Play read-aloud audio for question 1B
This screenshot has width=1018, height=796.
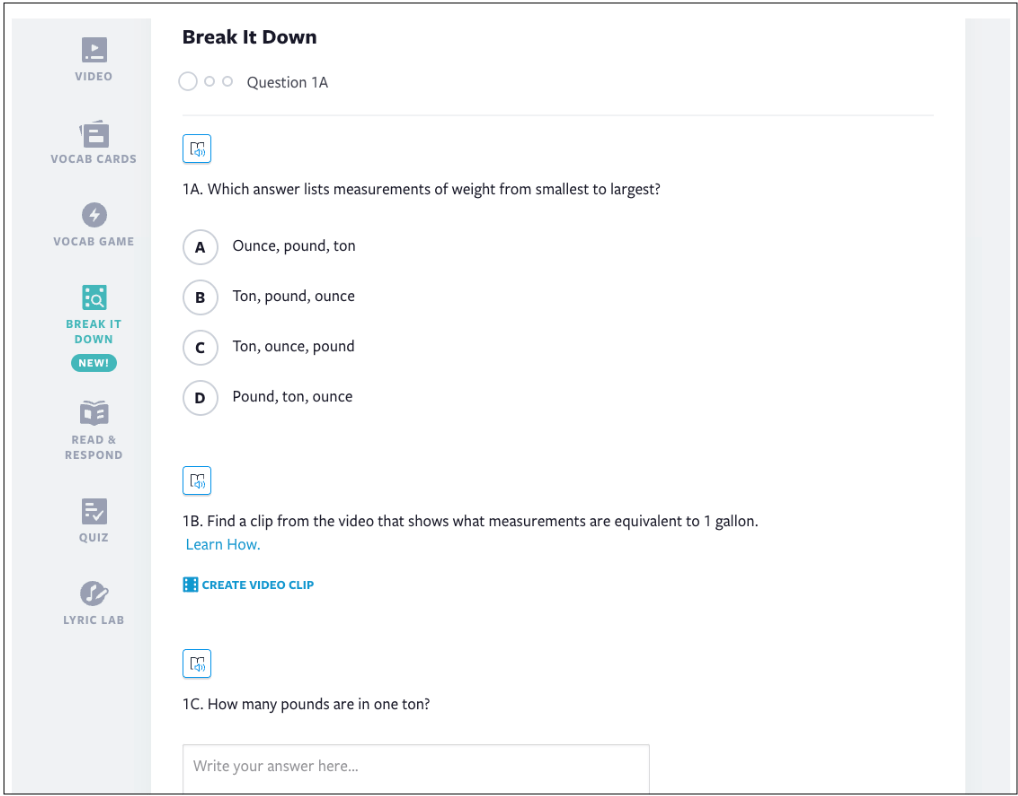pyautogui.click(x=197, y=480)
